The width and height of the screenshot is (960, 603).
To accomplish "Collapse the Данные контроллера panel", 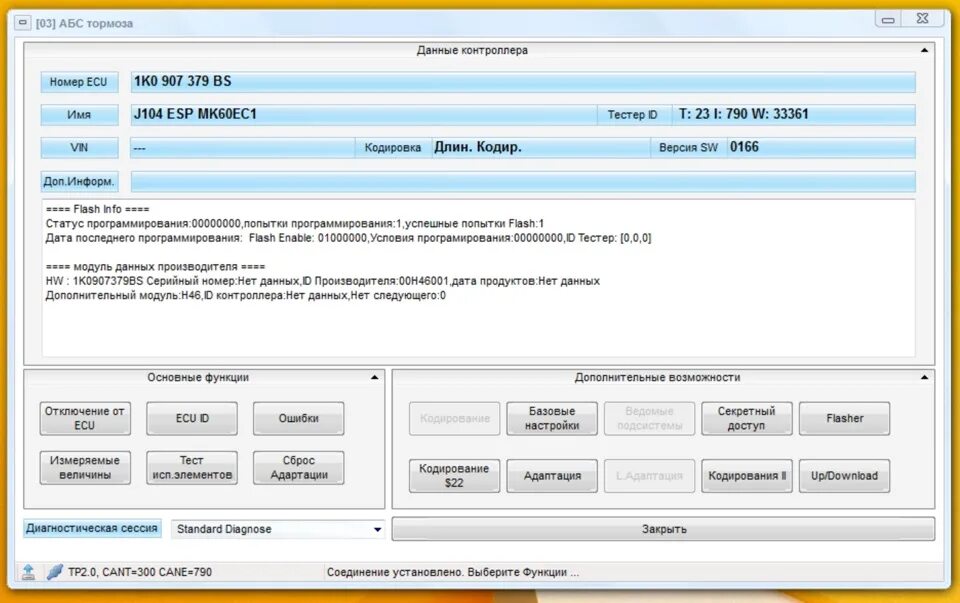I will coord(924,50).
